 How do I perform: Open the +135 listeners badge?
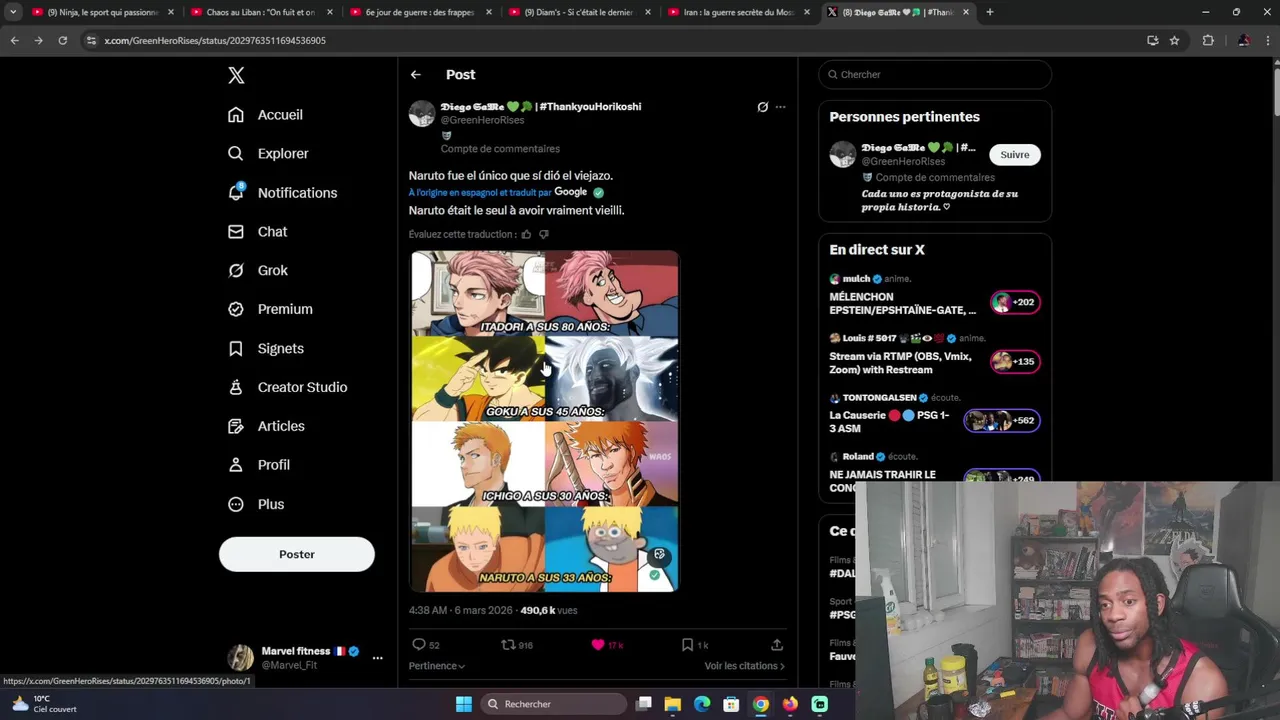1015,361
